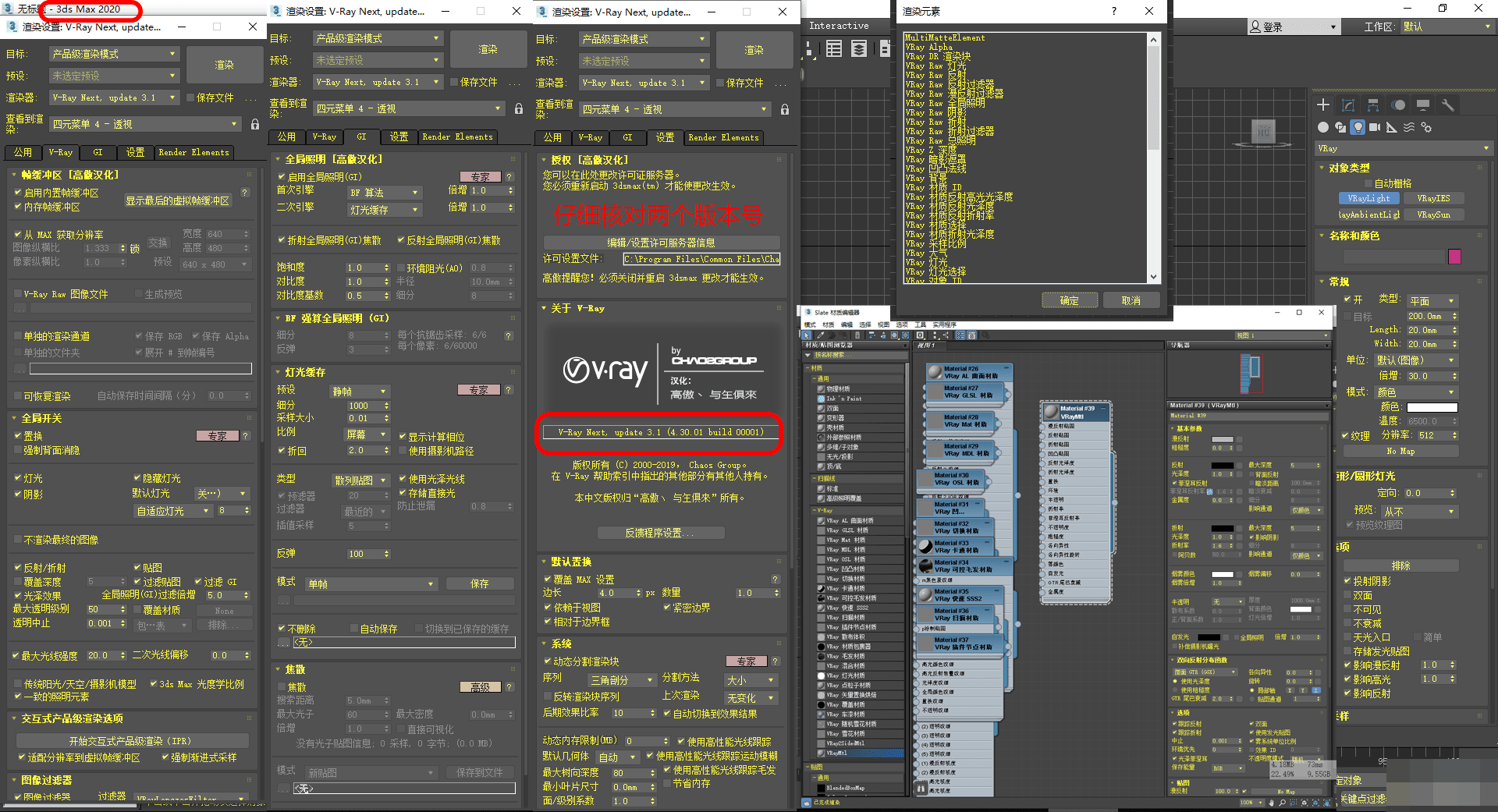
Task: Toggle 投射阴影 checkbox in light options
Action: [1347, 581]
